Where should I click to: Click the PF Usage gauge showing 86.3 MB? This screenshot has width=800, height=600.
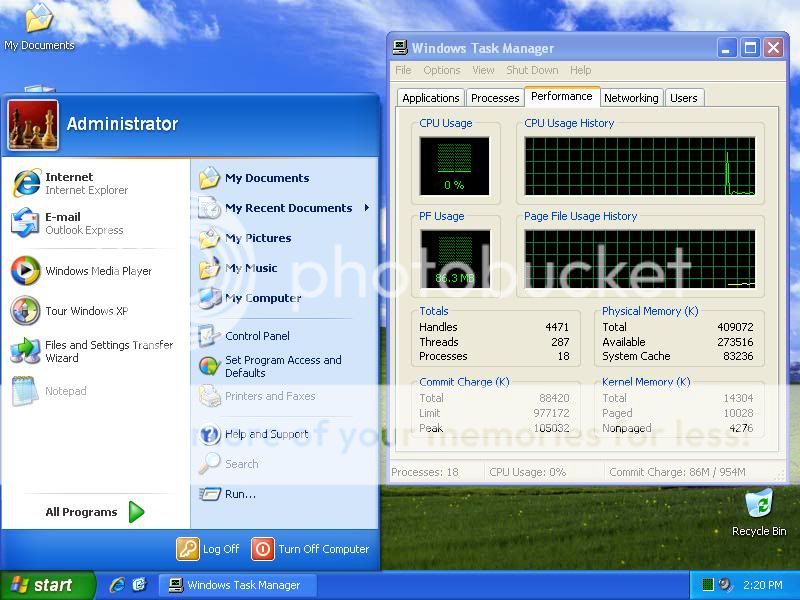(x=455, y=259)
